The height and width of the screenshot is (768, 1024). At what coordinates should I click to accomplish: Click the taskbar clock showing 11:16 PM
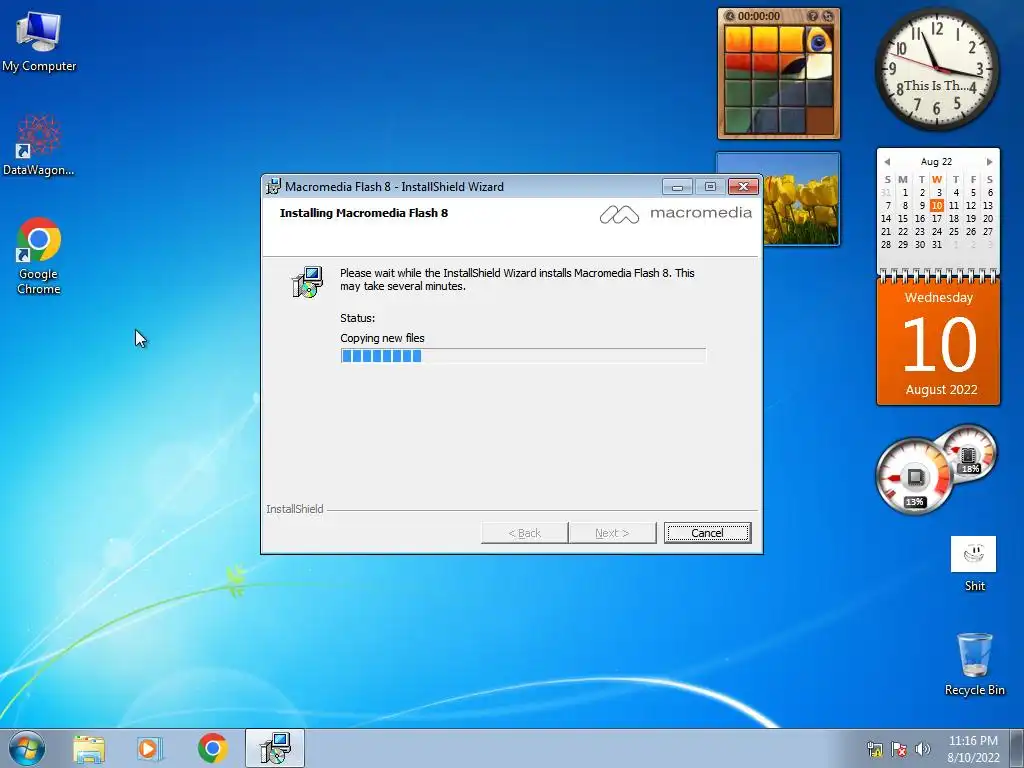pyautogui.click(x=973, y=748)
